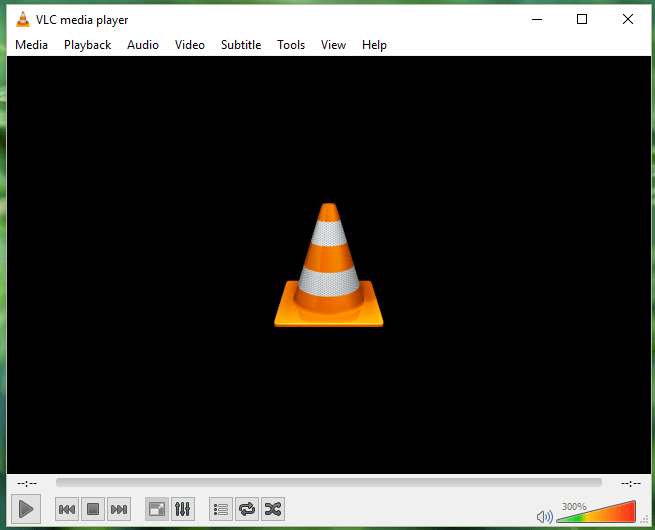Screen dimensions: 655x530
Task: Click the cone in video area
Action: 329,265
